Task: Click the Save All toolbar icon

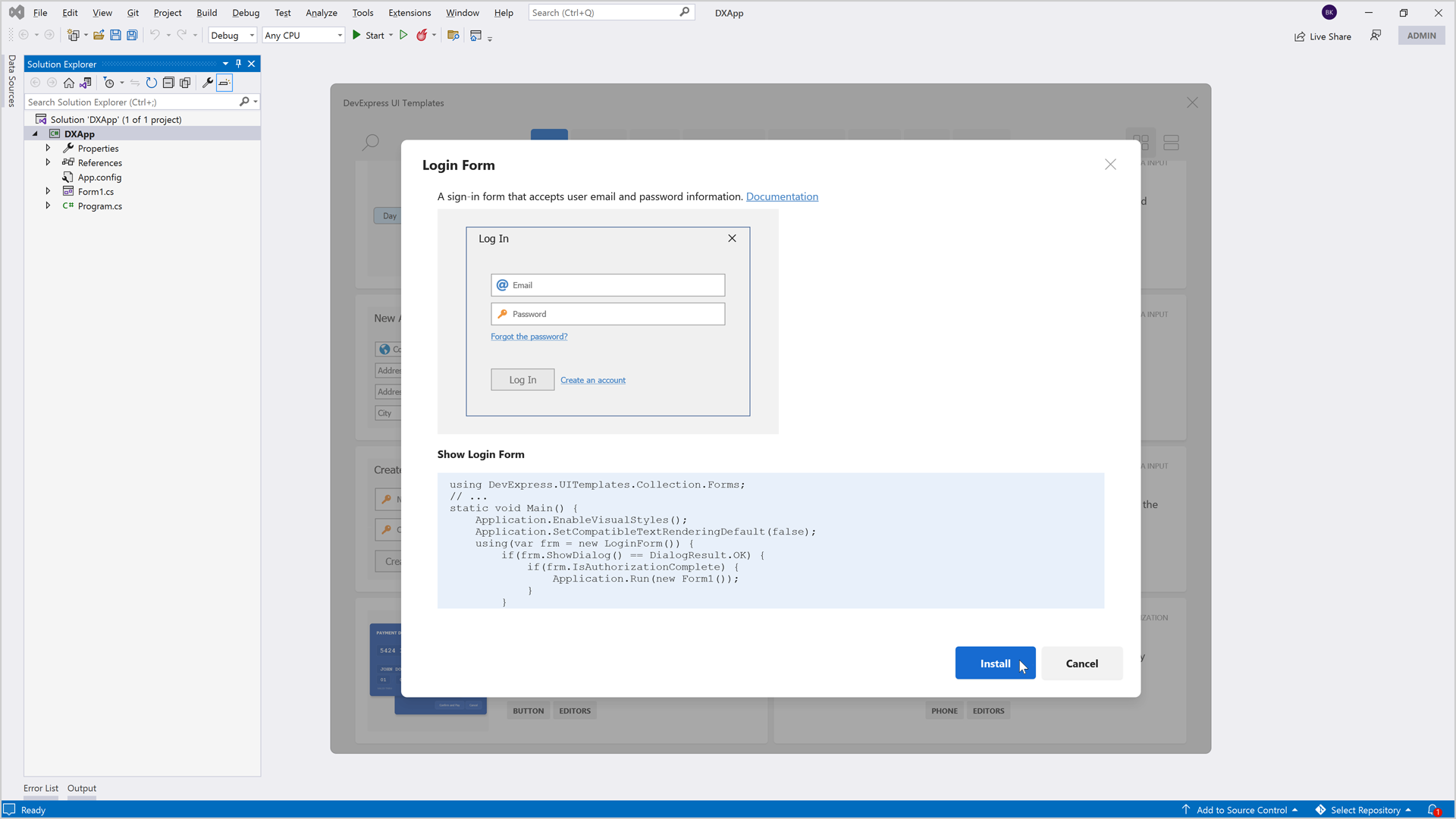Action: point(132,35)
